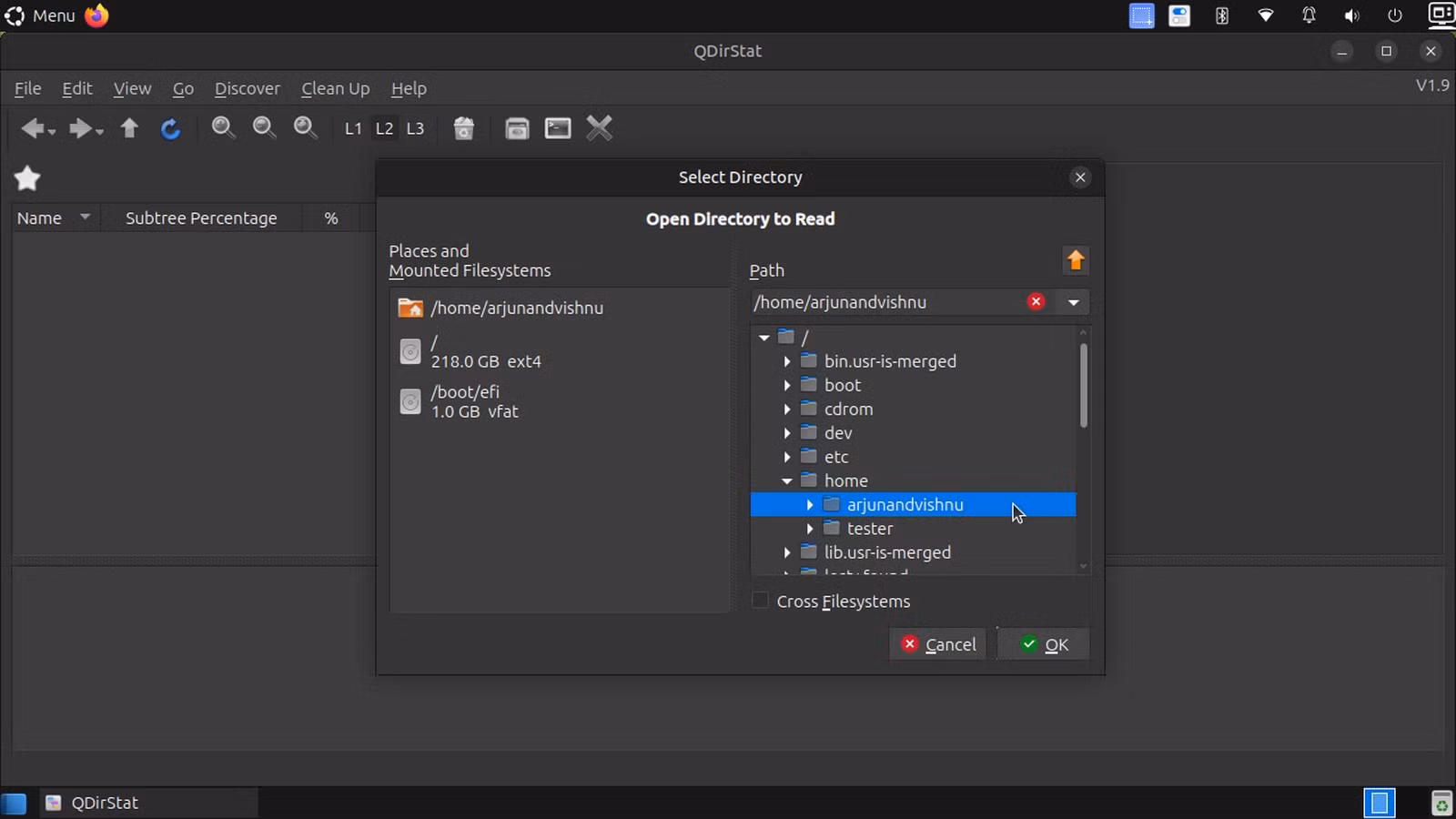Click the orange up-directory arrow icon
This screenshot has width=1456, height=819.
[x=1076, y=260]
